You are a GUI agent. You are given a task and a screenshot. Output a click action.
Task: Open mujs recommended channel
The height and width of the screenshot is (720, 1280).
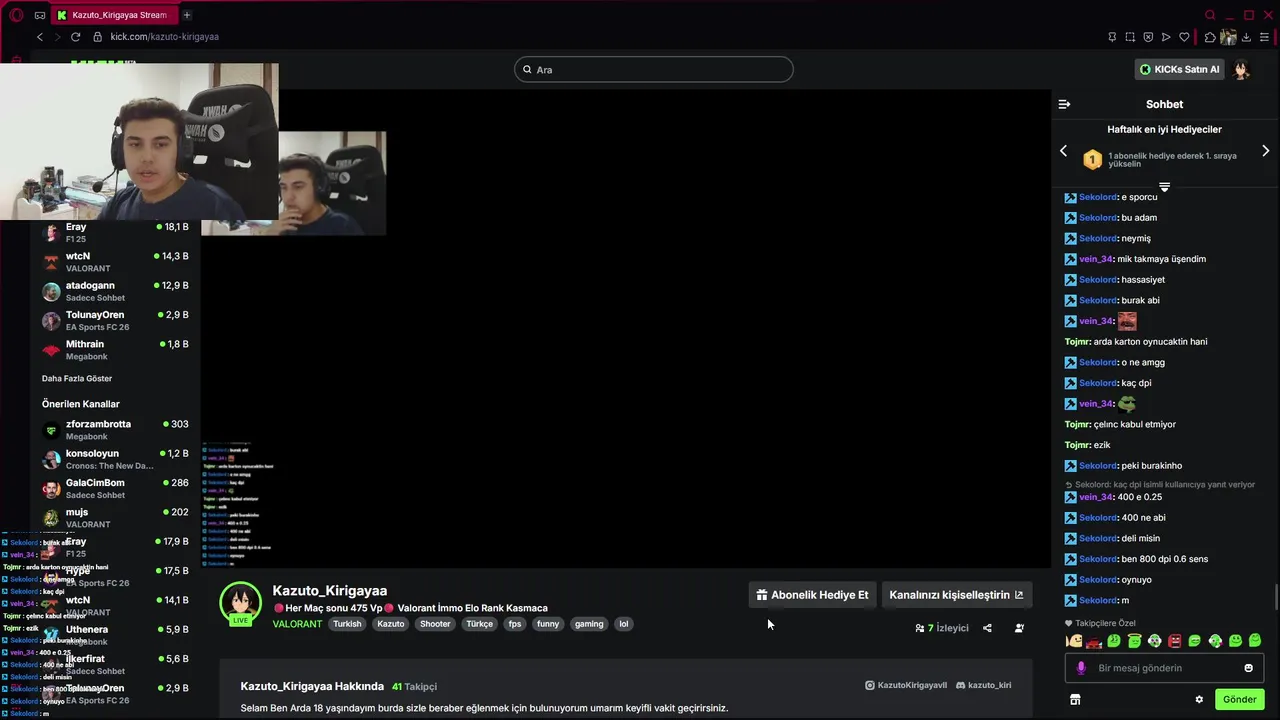pos(115,518)
